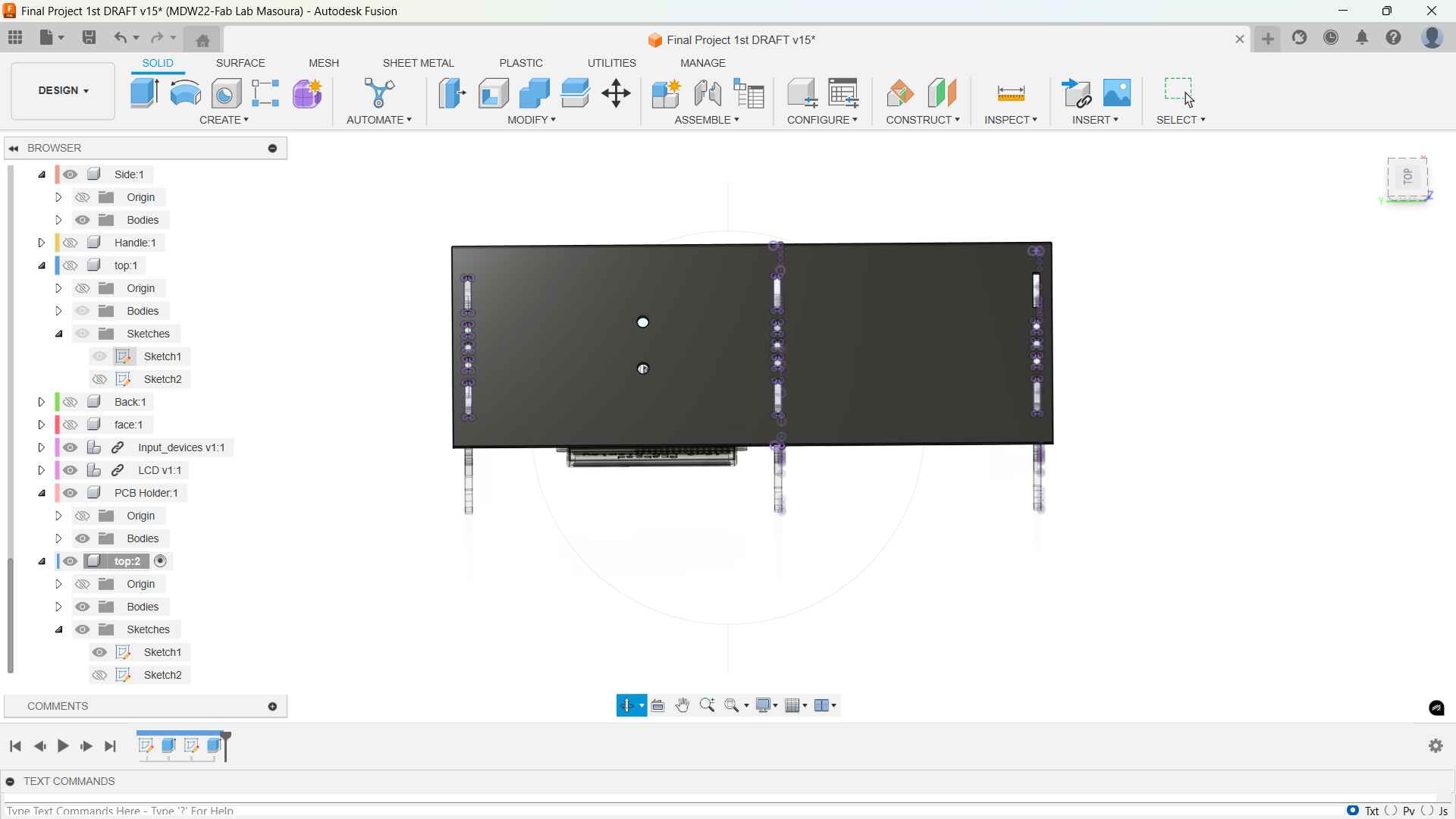Toggle visibility of Side:1 component

pyautogui.click(x=71, y=174)
